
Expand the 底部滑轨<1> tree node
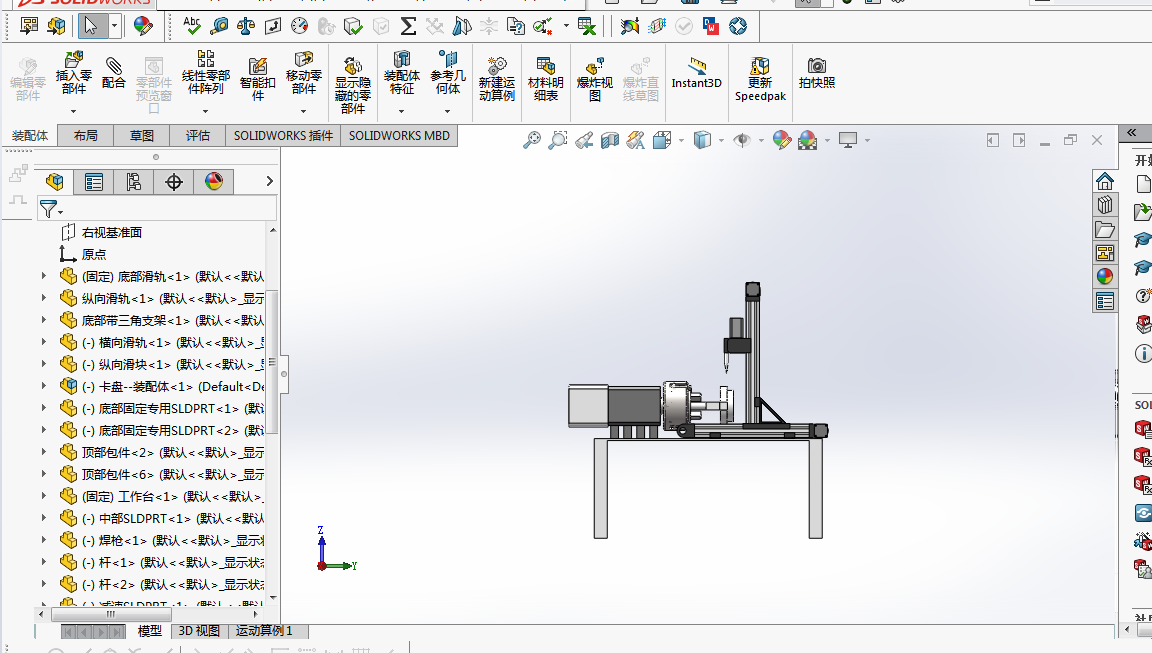pos(43,276)
